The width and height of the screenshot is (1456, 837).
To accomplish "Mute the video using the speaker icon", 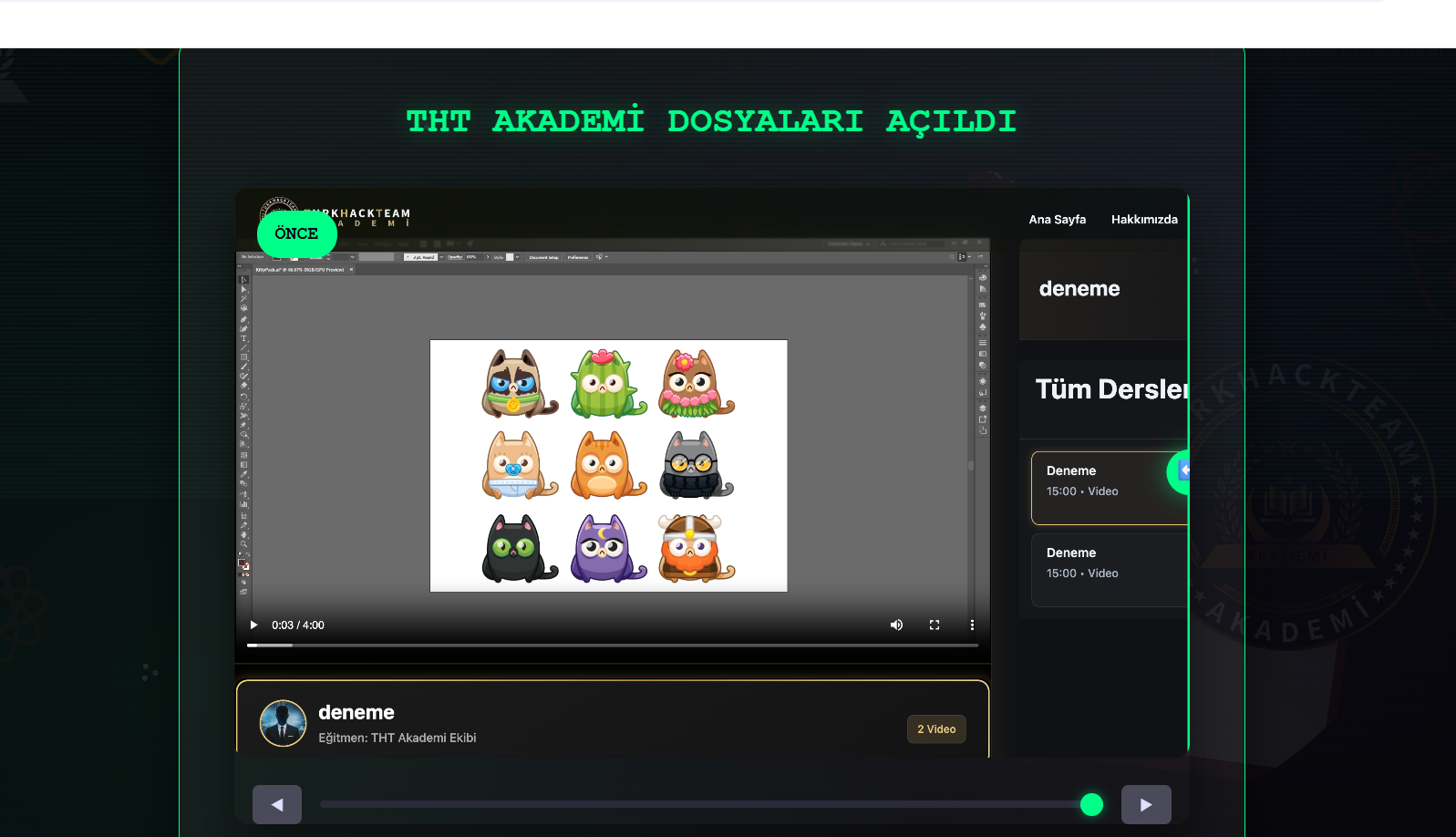I will point(896,625).
